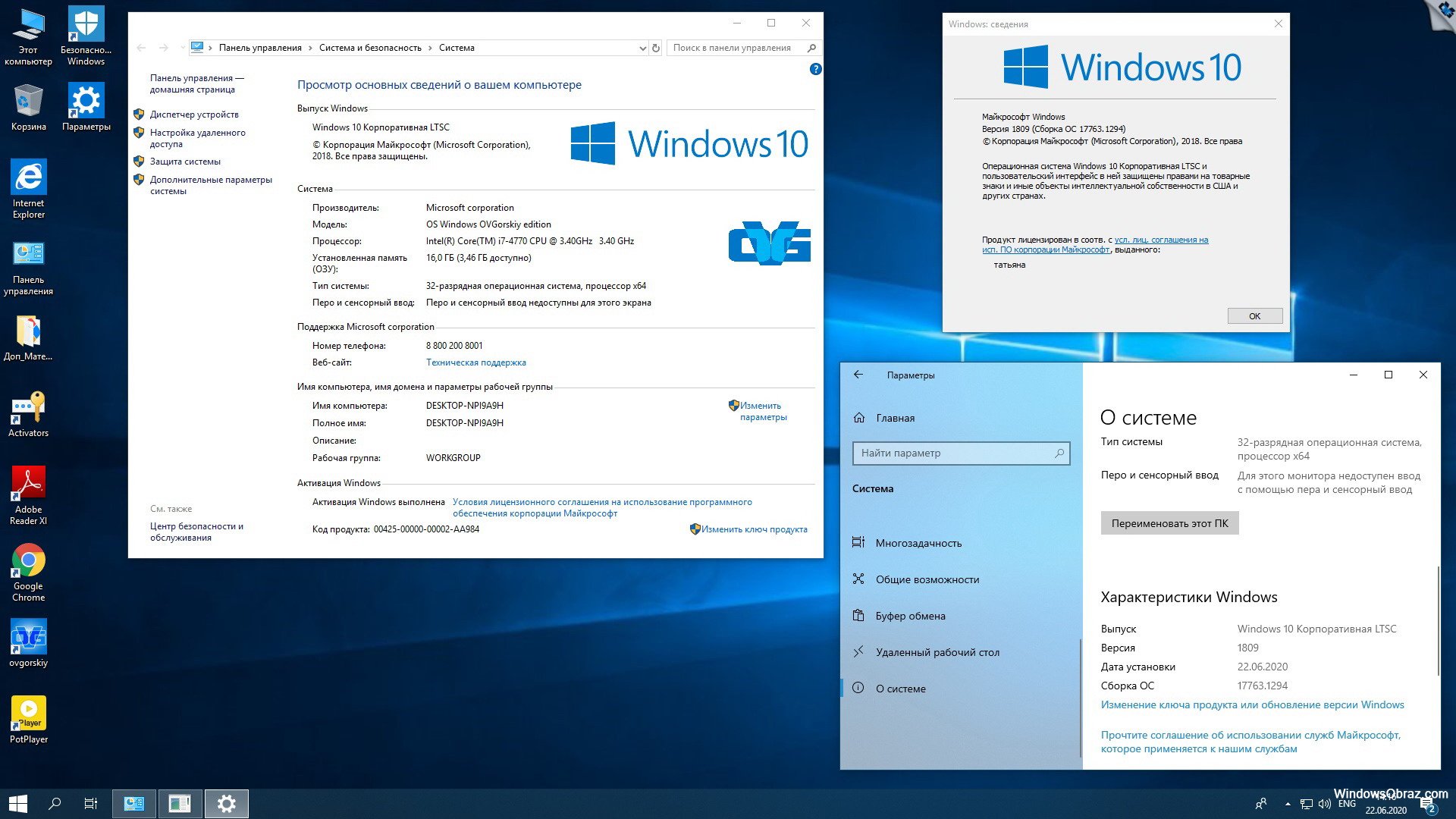Click search field in Control Panel
1456x819 pixels.
tap(740, 47)
